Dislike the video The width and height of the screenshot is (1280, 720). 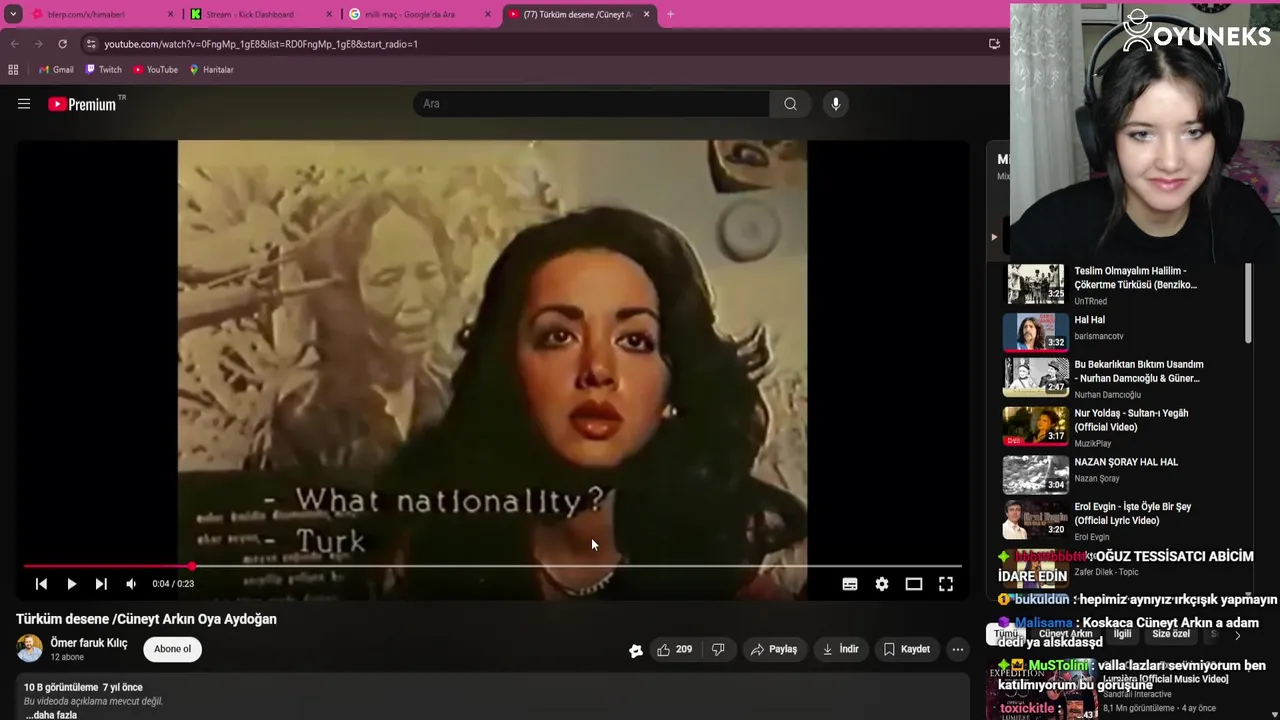(718, 649)
